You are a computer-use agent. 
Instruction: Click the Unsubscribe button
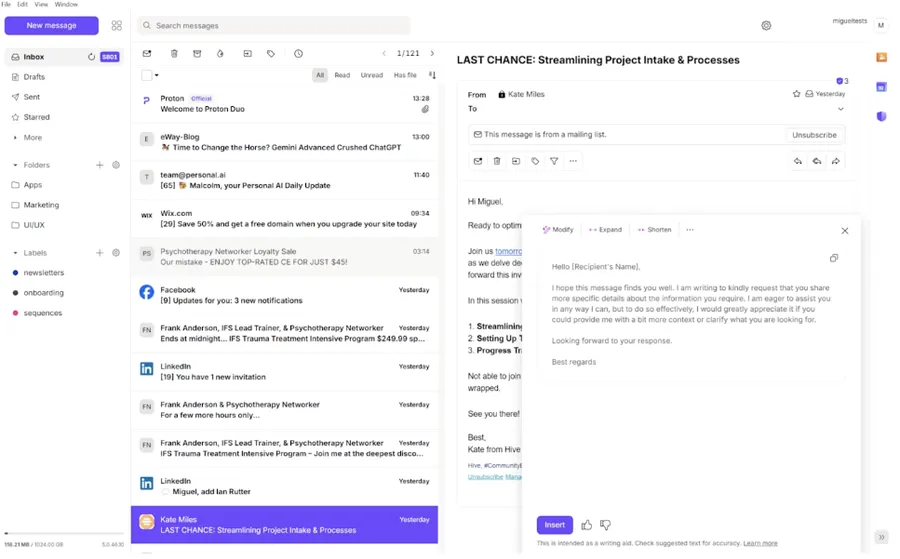coord(814,135)
